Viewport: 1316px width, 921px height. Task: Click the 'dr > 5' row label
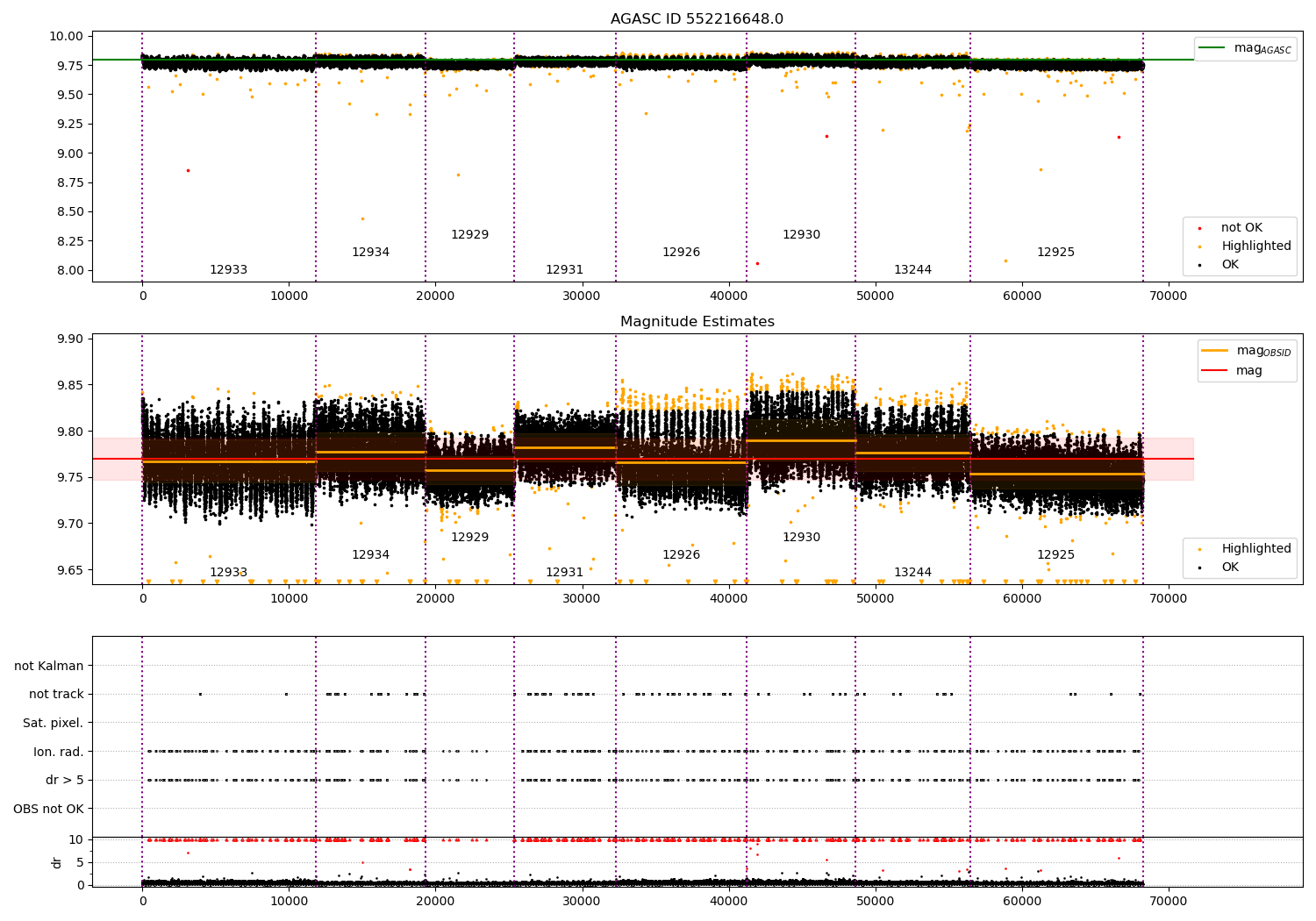point(65,781)
